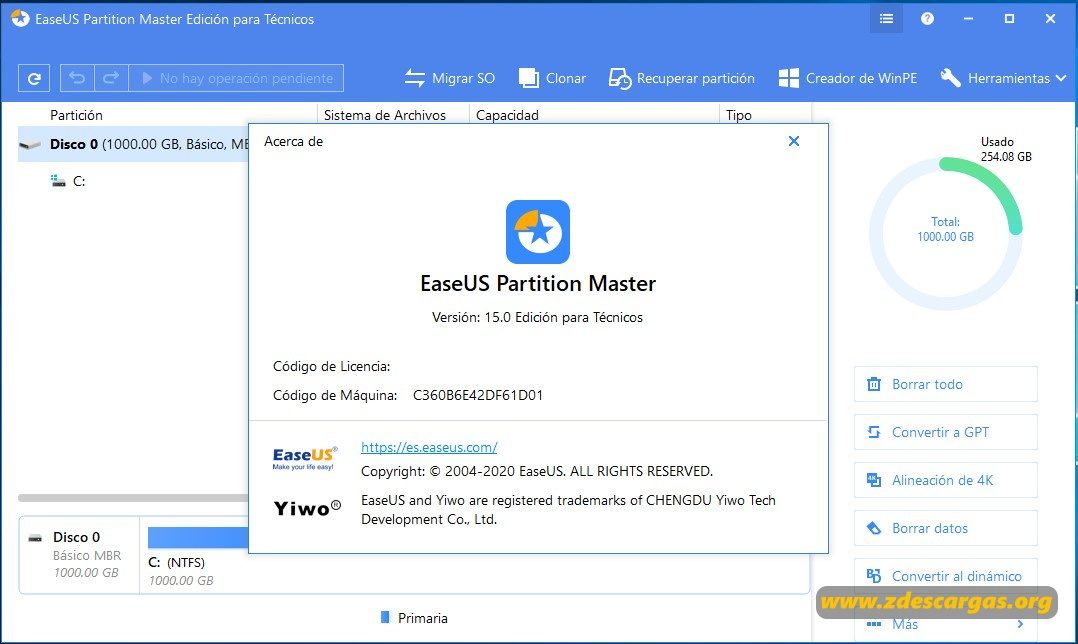Click Convertir a GPT action
Screen dimensions: 1078x644
(x=945, y=432)
